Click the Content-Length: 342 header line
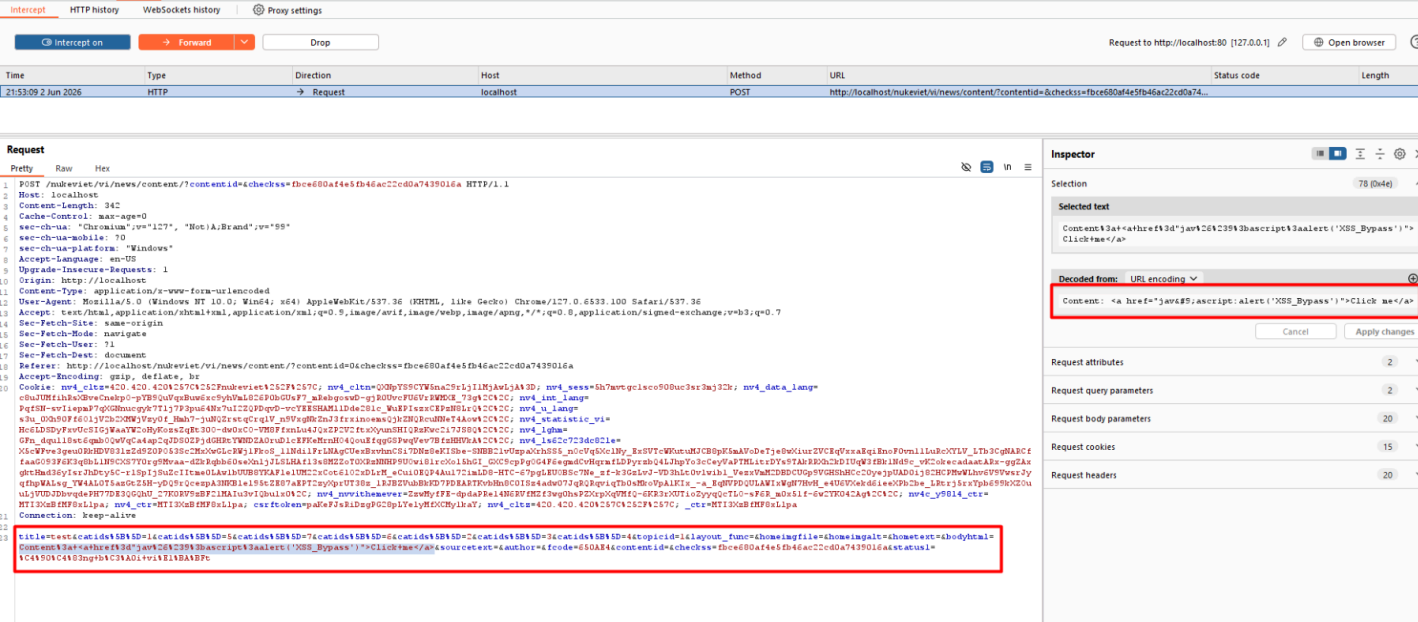 point(70,205)
